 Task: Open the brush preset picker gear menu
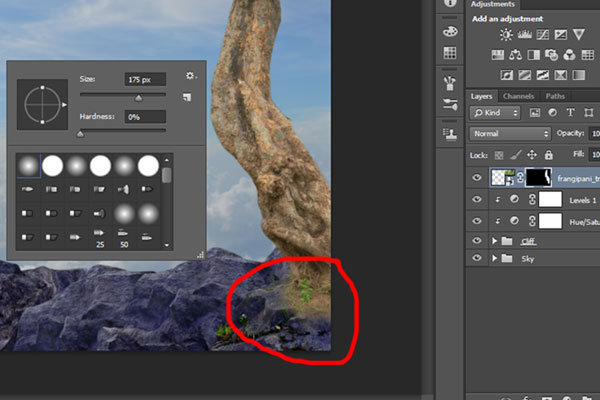tap(190, 76)
